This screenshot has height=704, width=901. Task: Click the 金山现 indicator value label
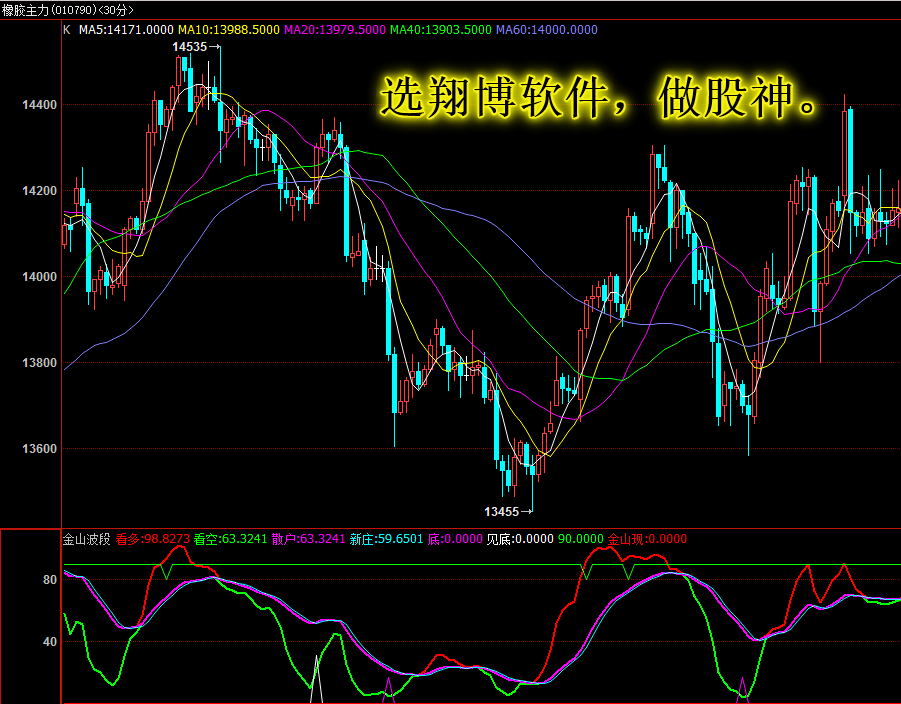pyautogui.click(x=647, y=539)
